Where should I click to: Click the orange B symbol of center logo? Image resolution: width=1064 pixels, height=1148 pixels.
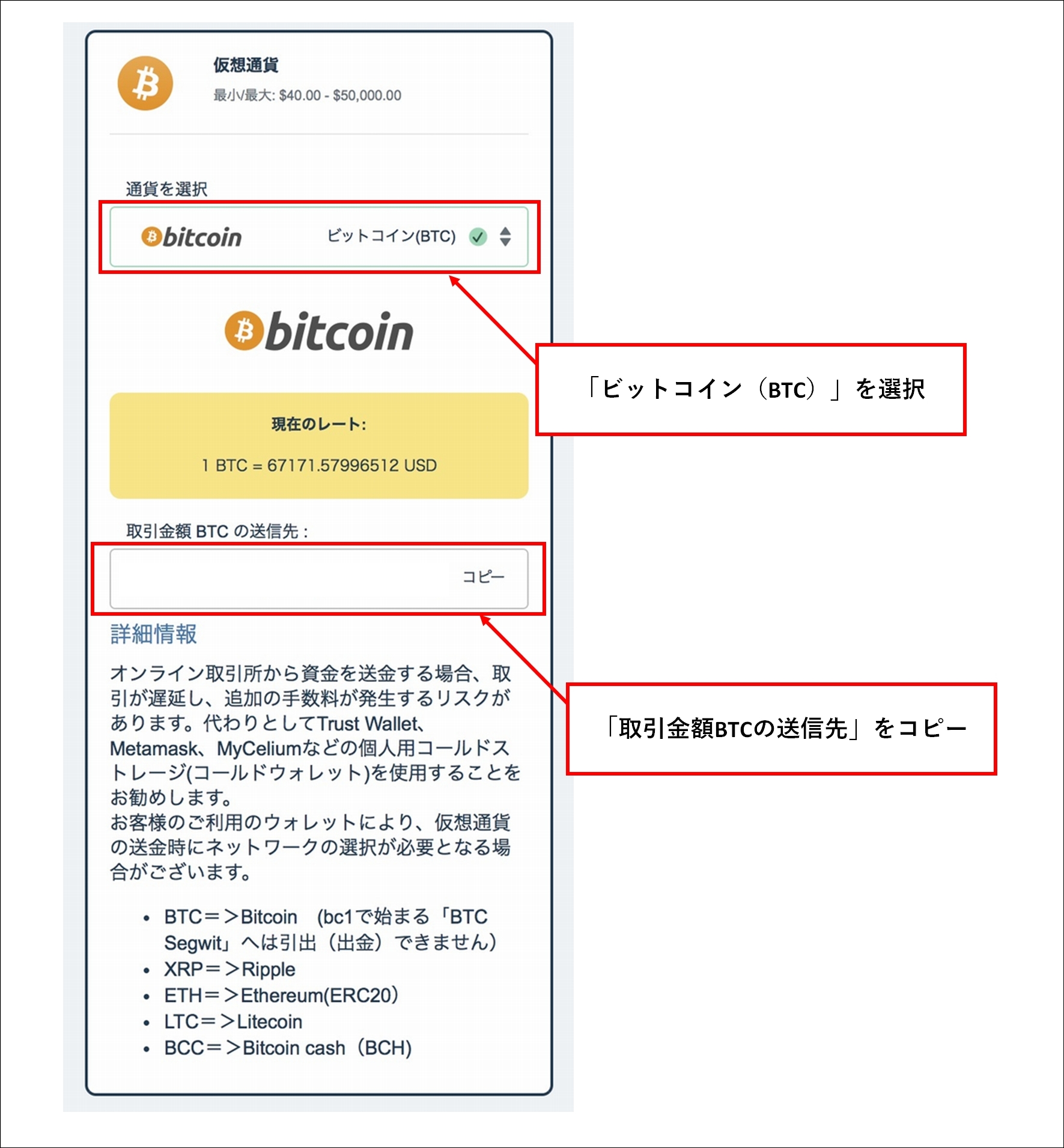[244, 330]
